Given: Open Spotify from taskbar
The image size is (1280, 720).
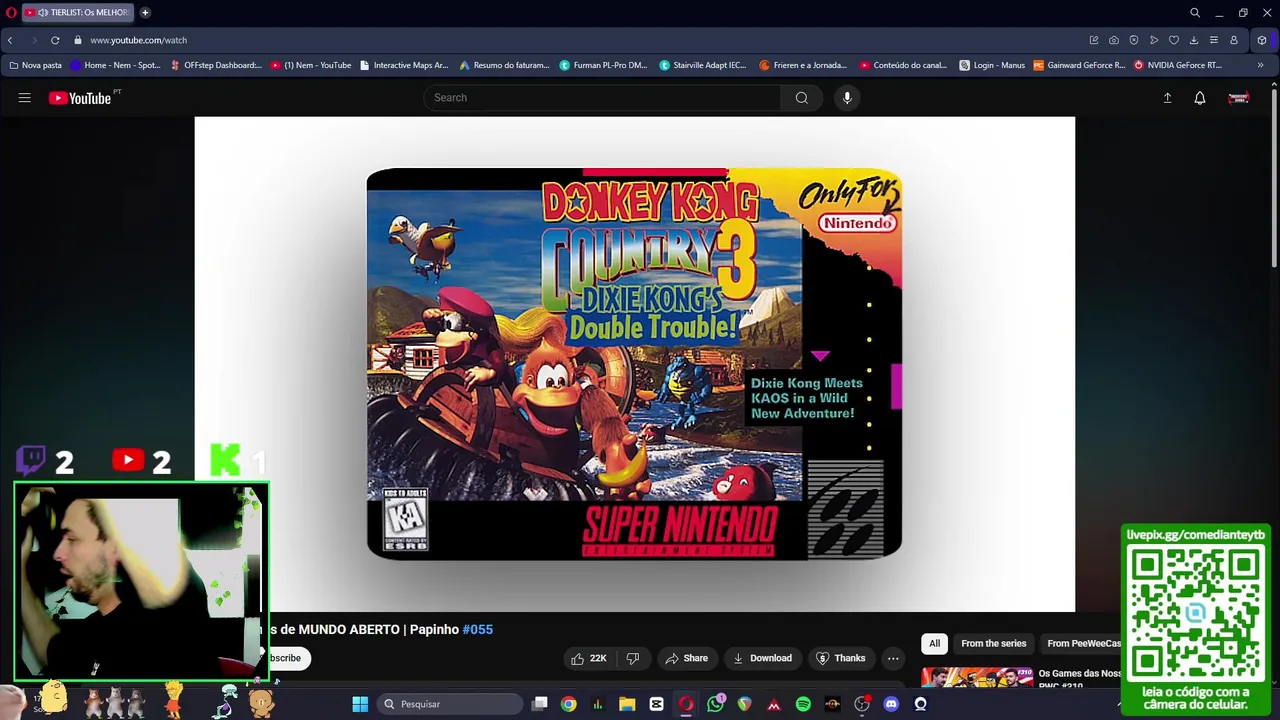Looking at the screenshot, I should click(x=803, y=704).
